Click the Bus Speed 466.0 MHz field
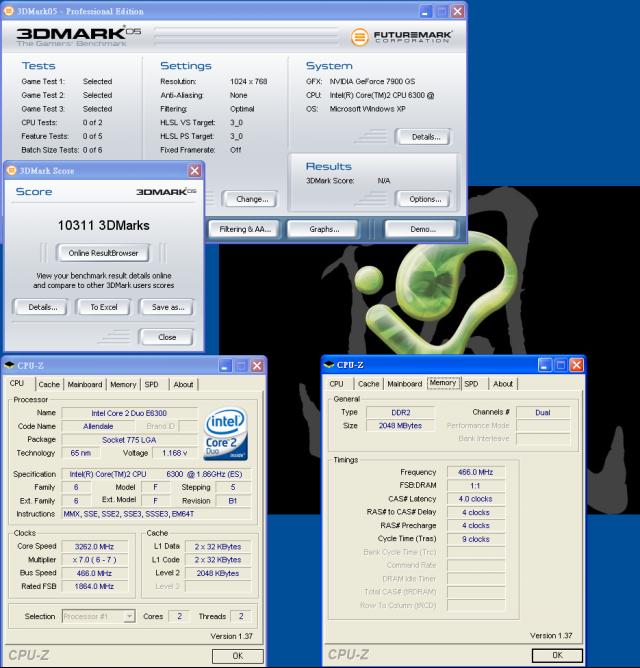 pyautogui.click(x=94, y=573)
